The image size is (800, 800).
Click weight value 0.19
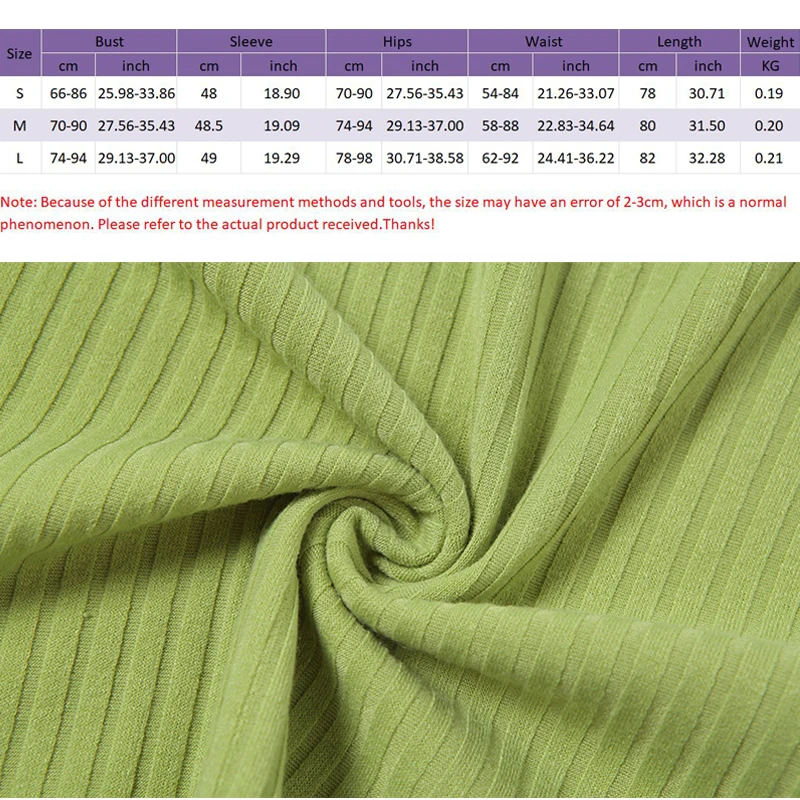point(769,93)
